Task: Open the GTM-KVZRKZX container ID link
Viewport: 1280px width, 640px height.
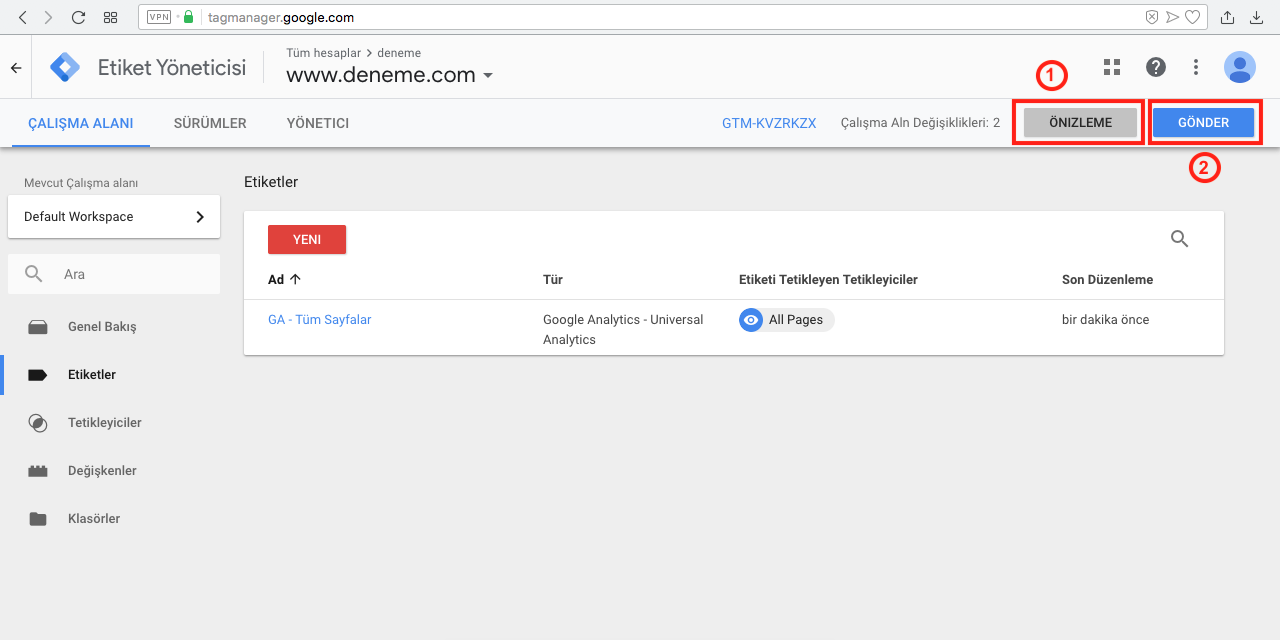Action: pyautogui.click(x=769, y=123)
